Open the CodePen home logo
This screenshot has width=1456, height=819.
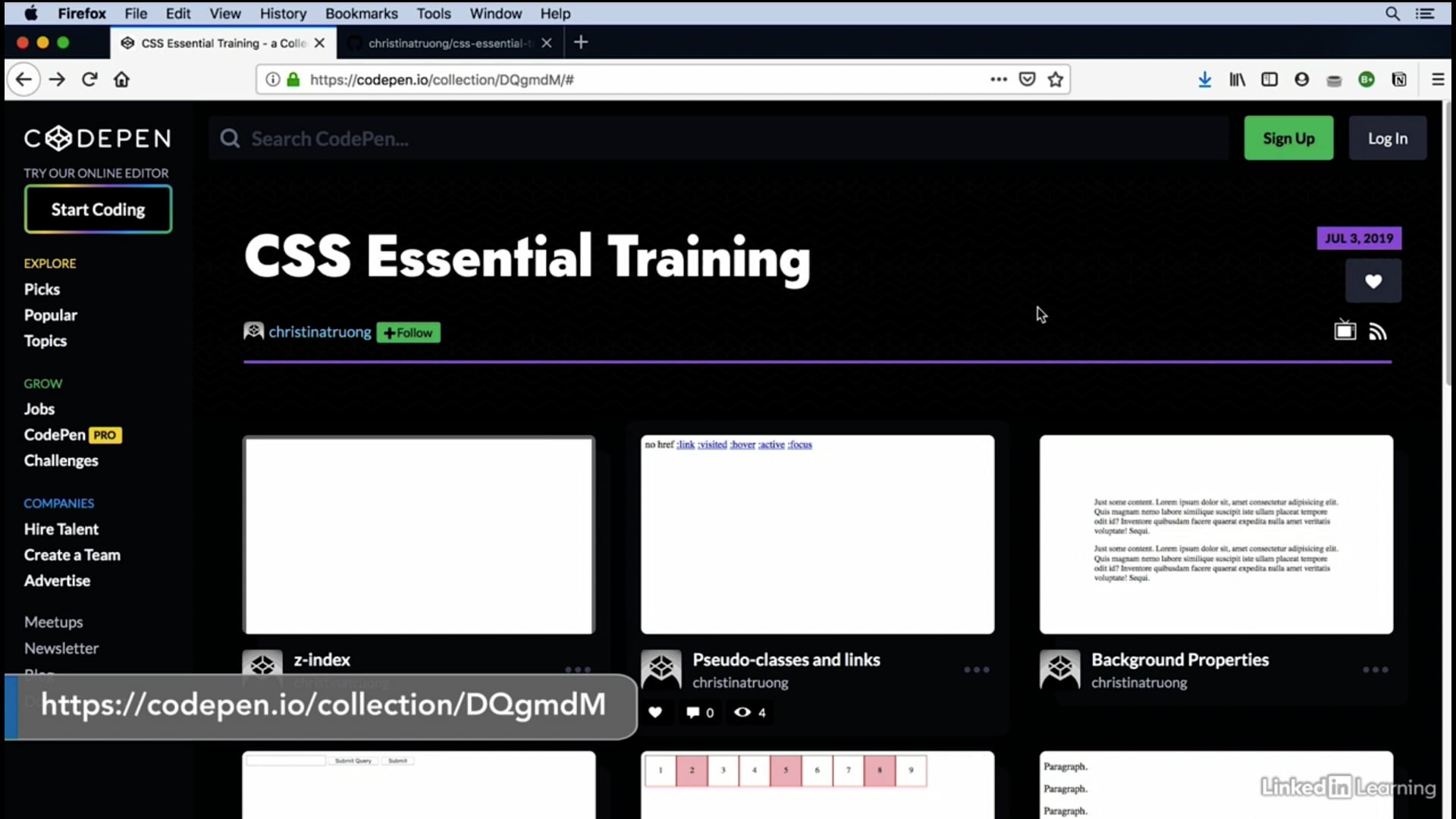coord(96,138)
